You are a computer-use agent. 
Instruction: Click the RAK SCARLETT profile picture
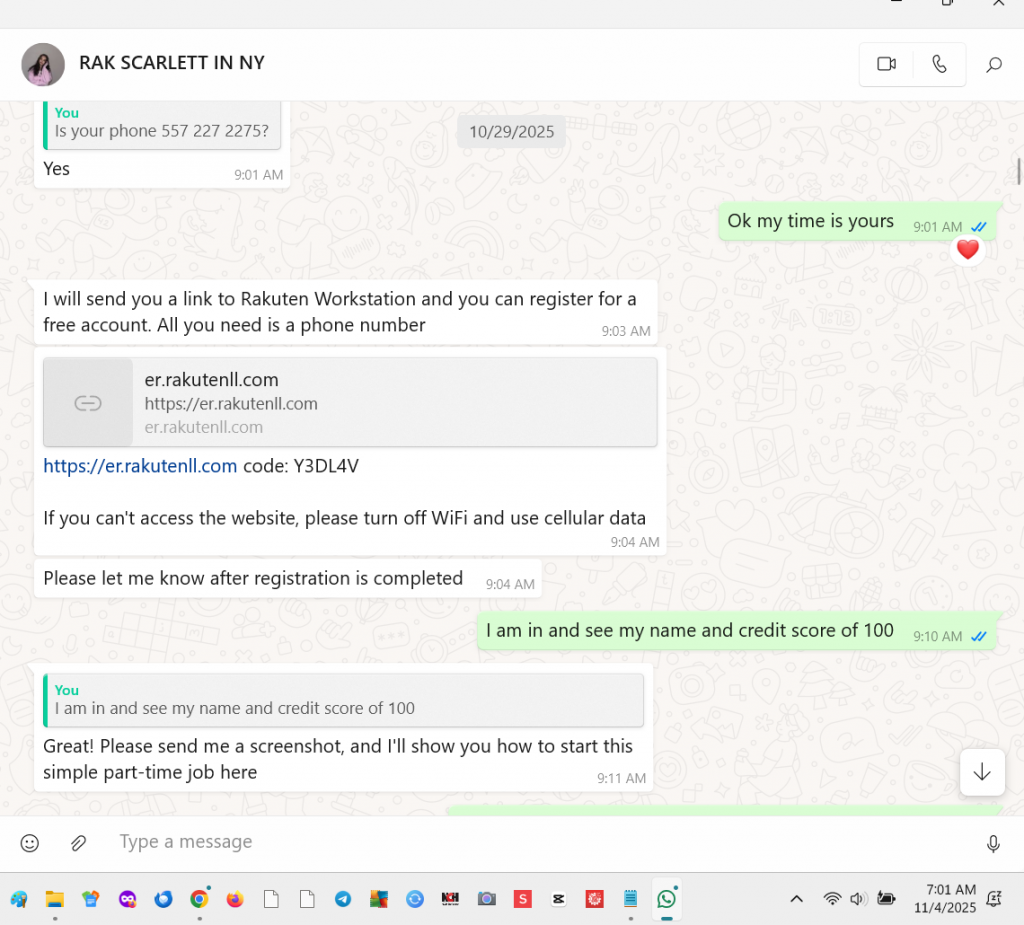(43, 64)
